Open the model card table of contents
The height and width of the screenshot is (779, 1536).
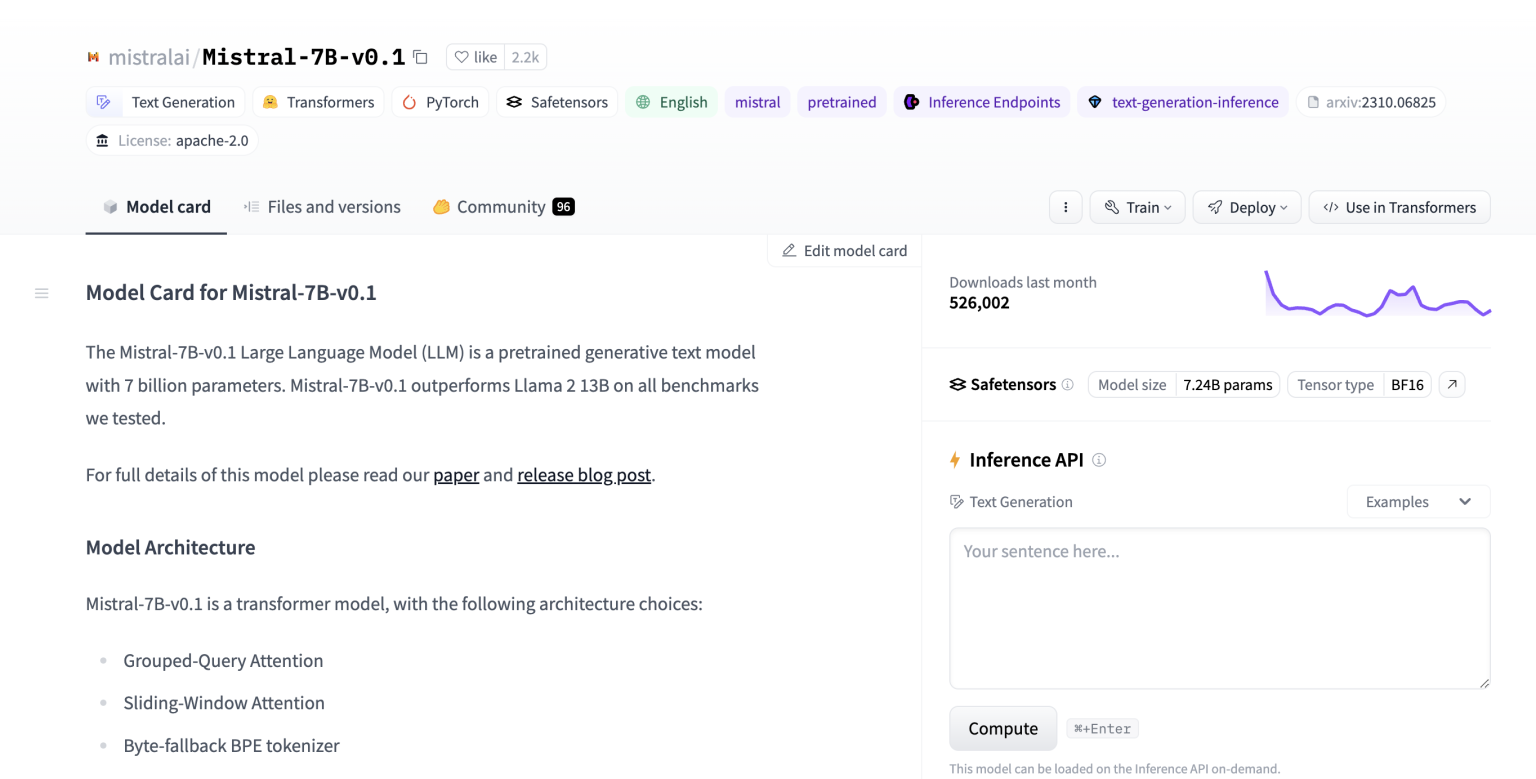(x=41, y=292)
